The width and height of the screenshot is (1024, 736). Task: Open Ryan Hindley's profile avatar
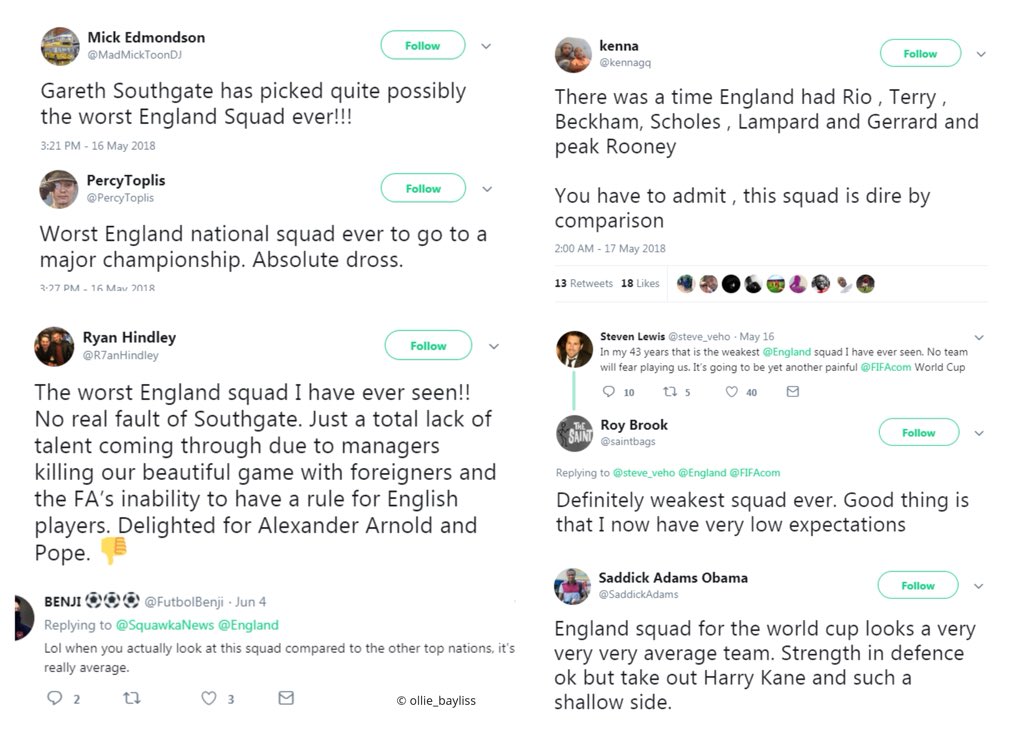[x=55, y=346]
